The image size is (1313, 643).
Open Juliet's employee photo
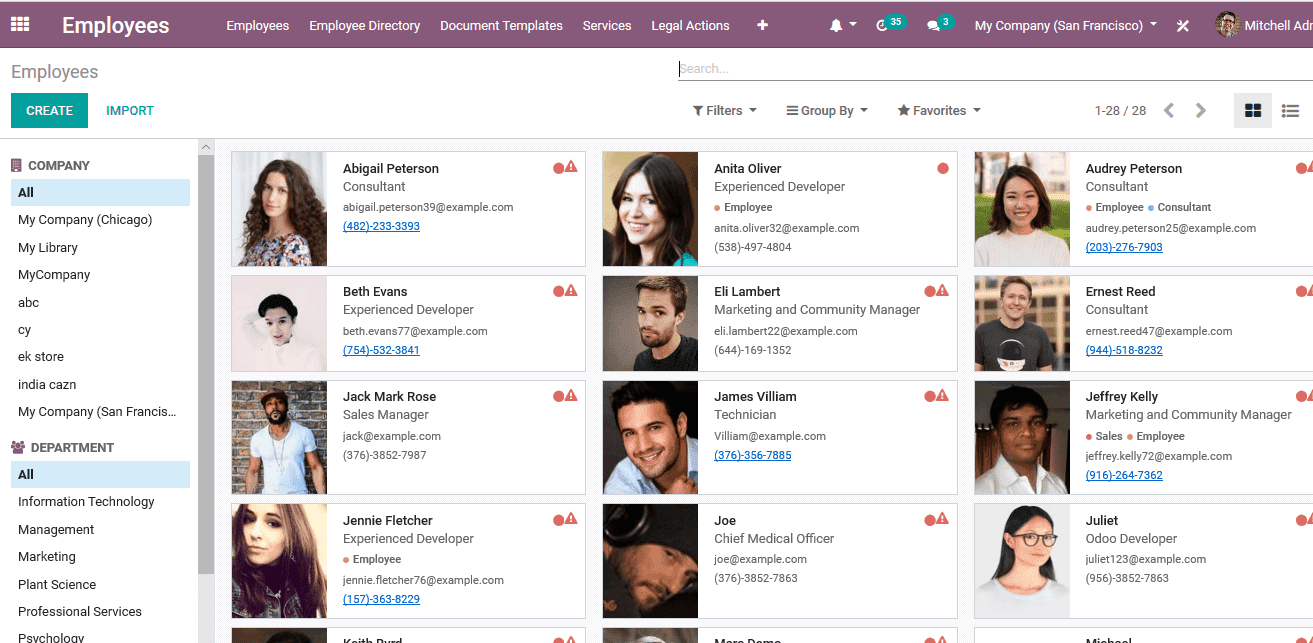coord(1022,561)
